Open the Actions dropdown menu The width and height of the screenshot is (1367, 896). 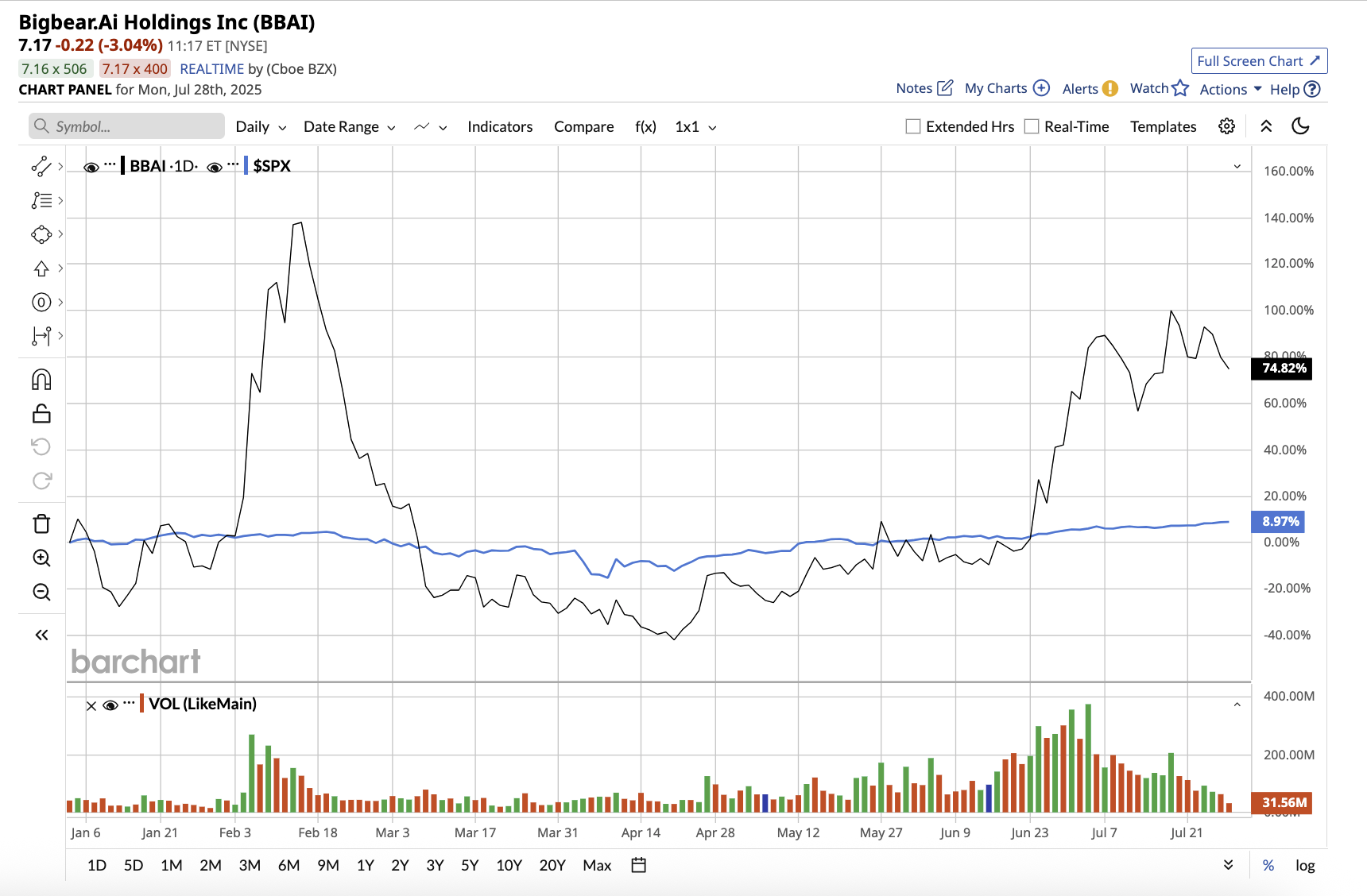[1230, 89]
